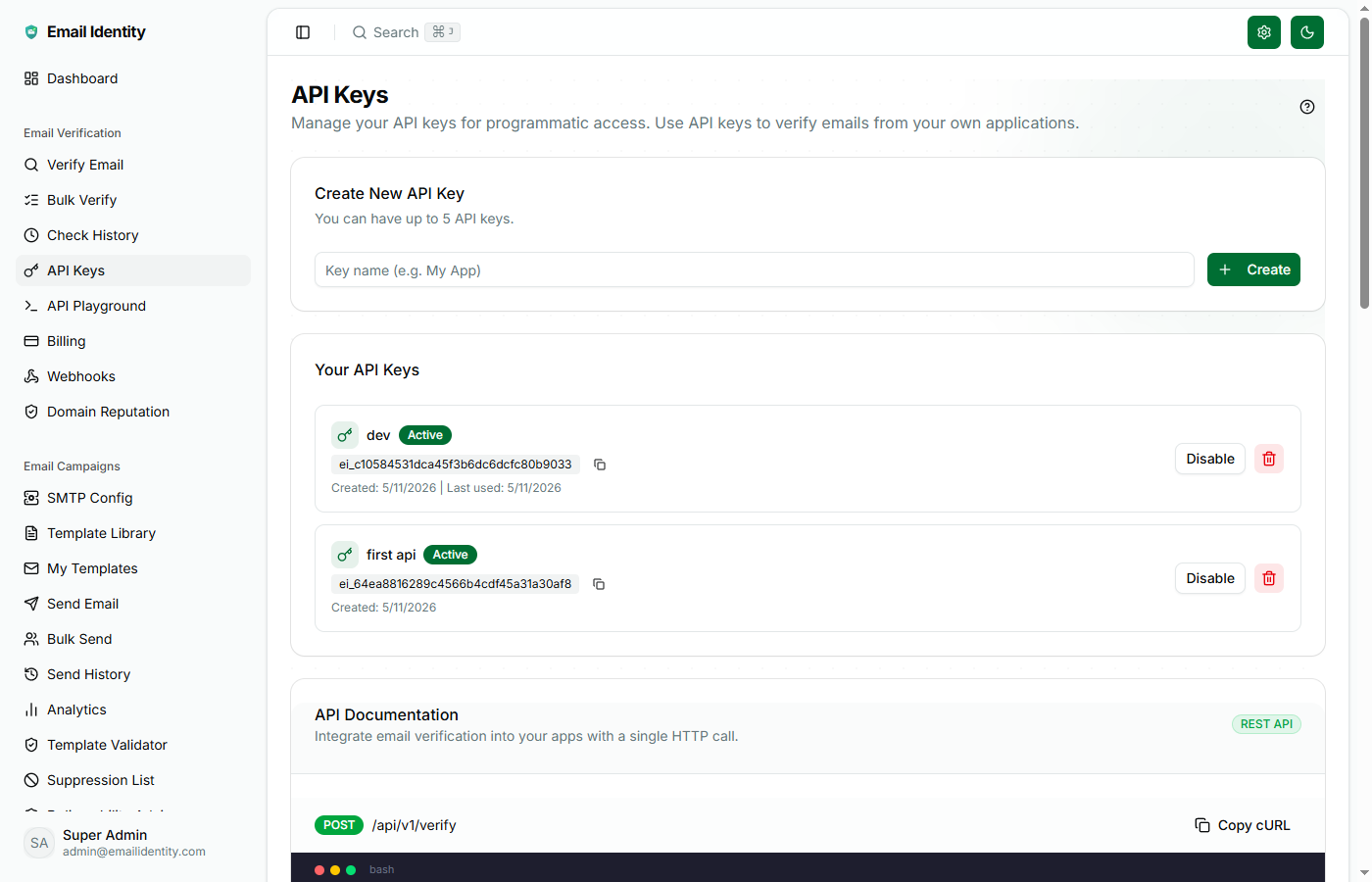Open Bulk Verify page
The height and width of the screenshot is (882, 1372).
[x=133, y=200]
